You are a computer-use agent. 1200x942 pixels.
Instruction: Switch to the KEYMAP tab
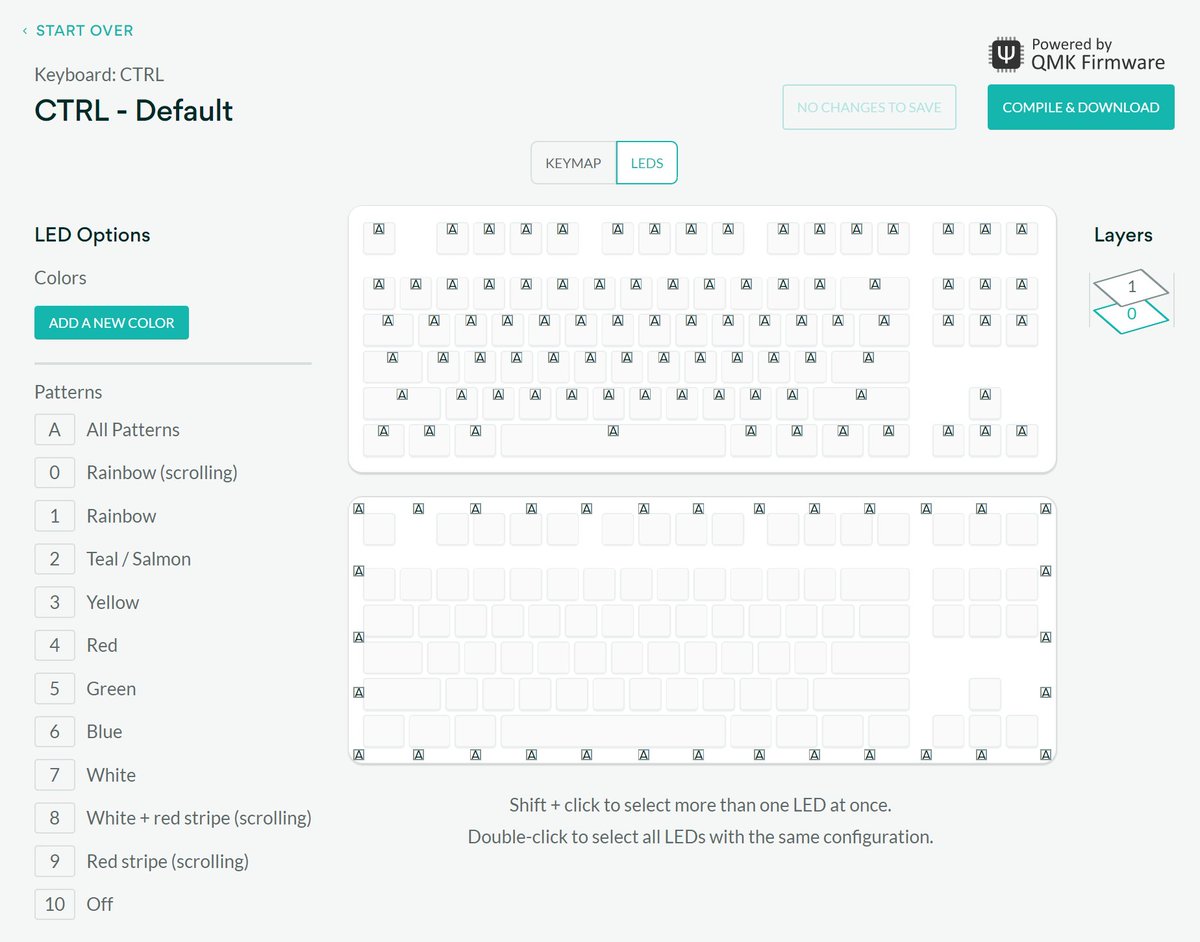click(573, 163)
